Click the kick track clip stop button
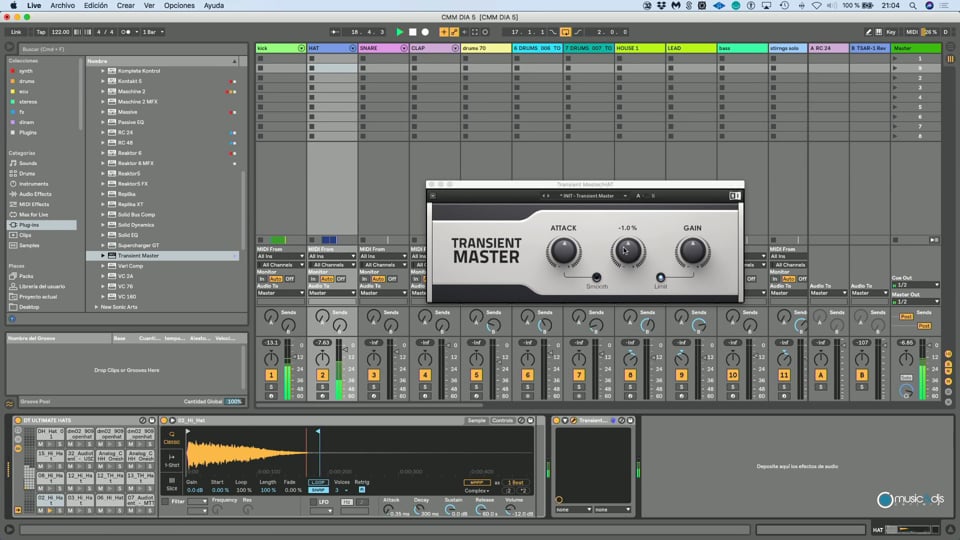 click(x=261, y=240)
